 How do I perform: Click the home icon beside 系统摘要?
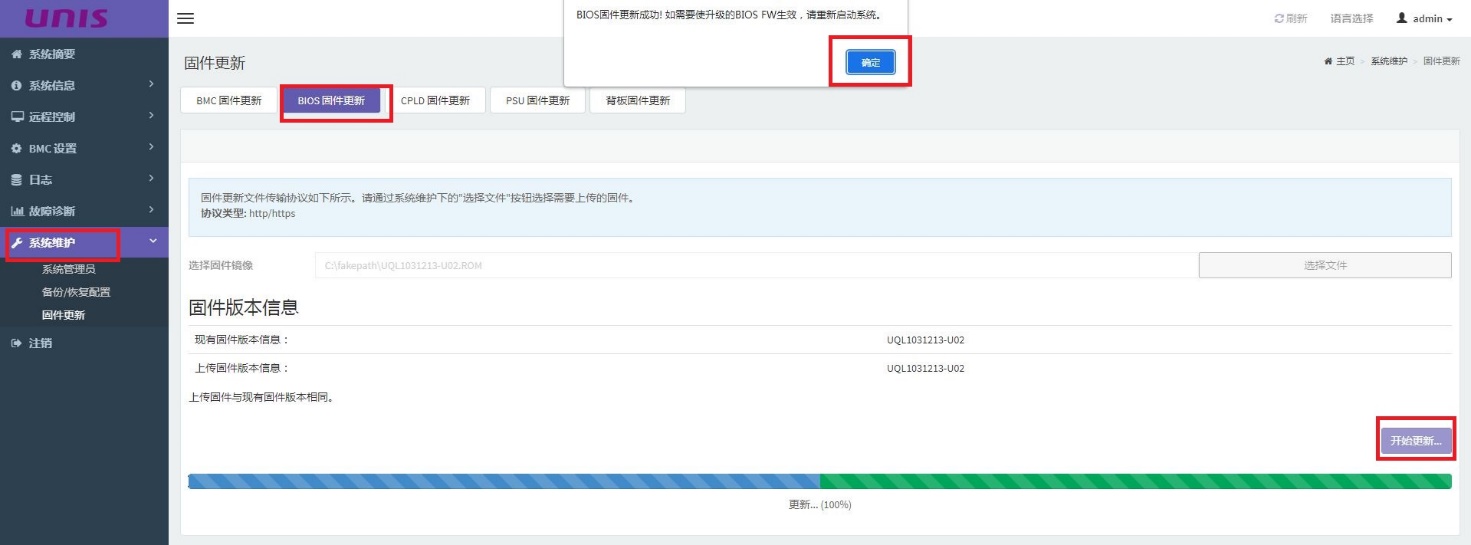16,54
